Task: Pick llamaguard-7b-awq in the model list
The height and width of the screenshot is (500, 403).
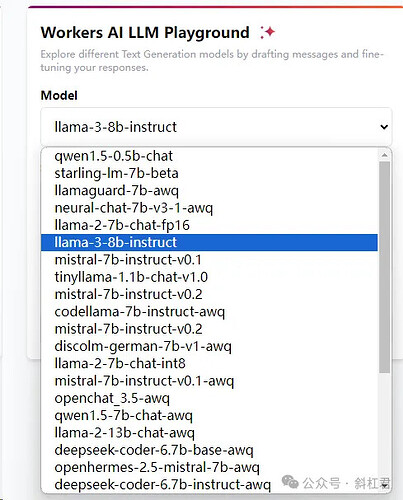Action: tap(210, 191)
